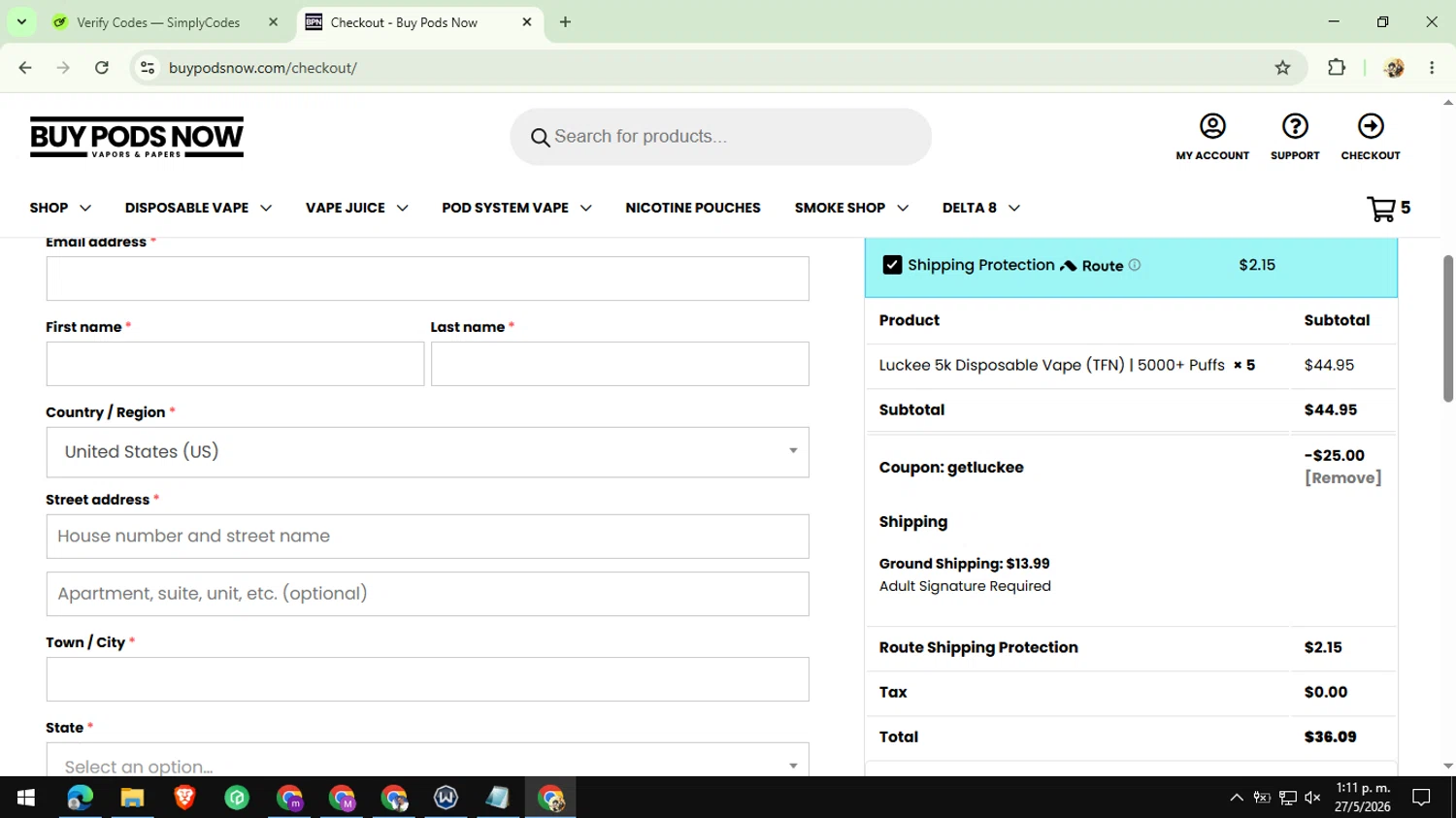Image resolution: width=1456 pixels, height=818 pixels.
Task: Click the page vertical scrollbar thumb
Action: tap(1448, 328)
